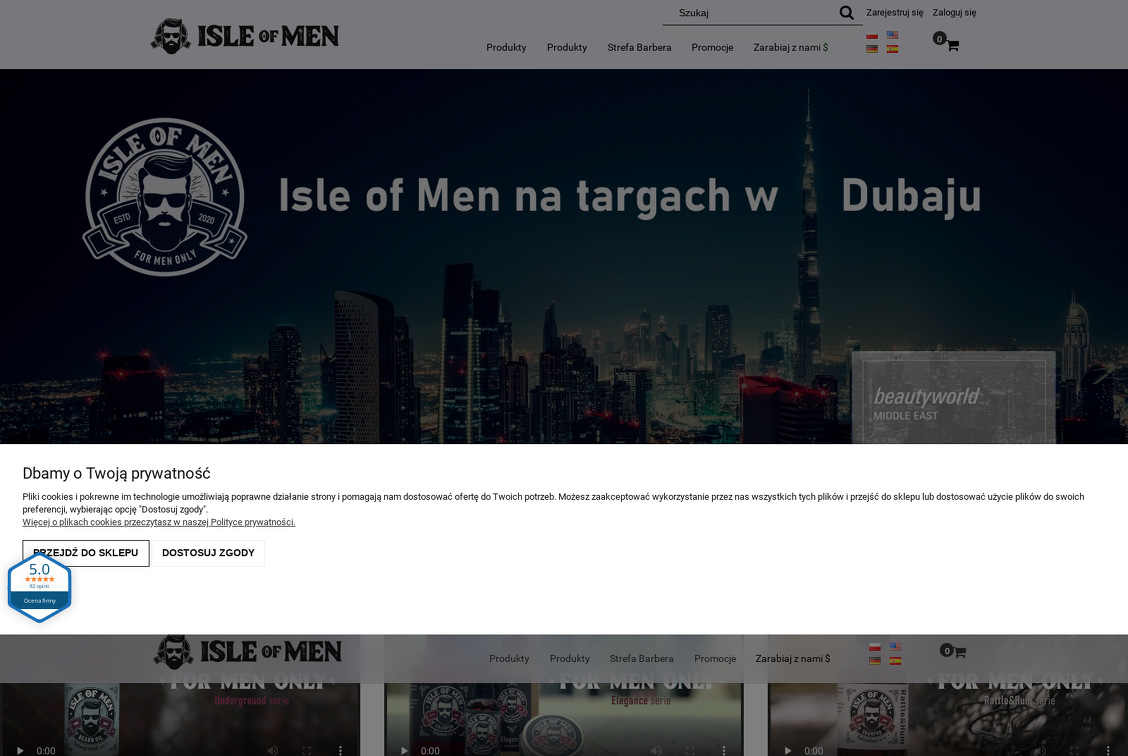Screen dimensions: 1128x756
Task: Open Zarabiaj z nami $ in top header
Action: pos(791,47)
